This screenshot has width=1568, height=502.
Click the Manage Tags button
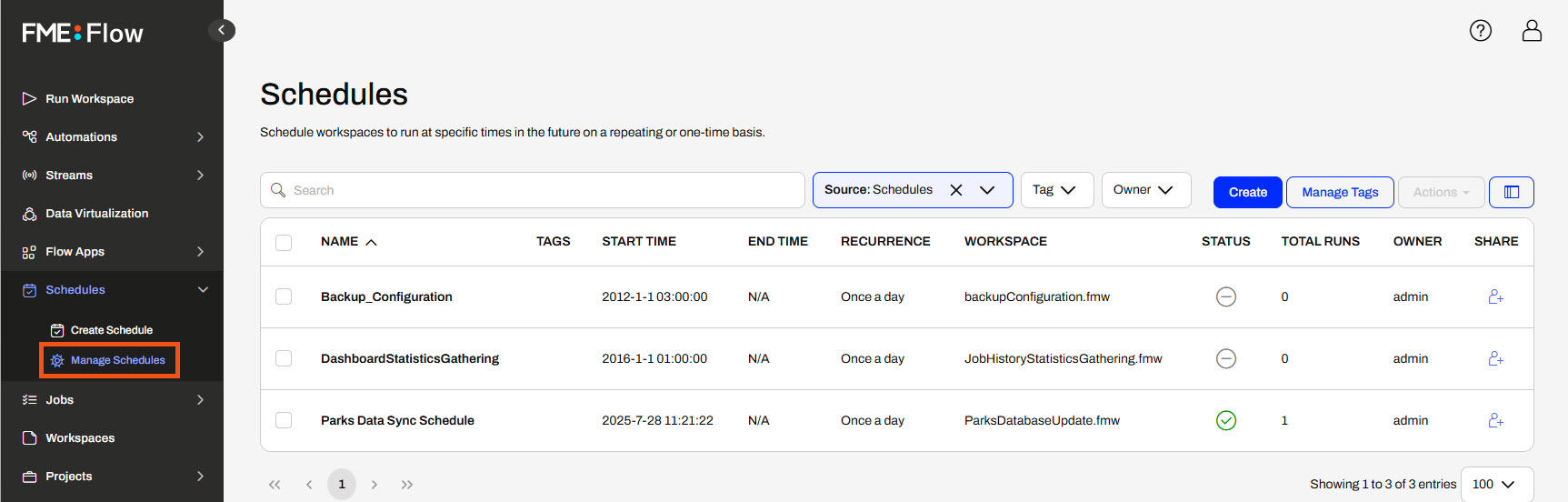pos(1339,192)
